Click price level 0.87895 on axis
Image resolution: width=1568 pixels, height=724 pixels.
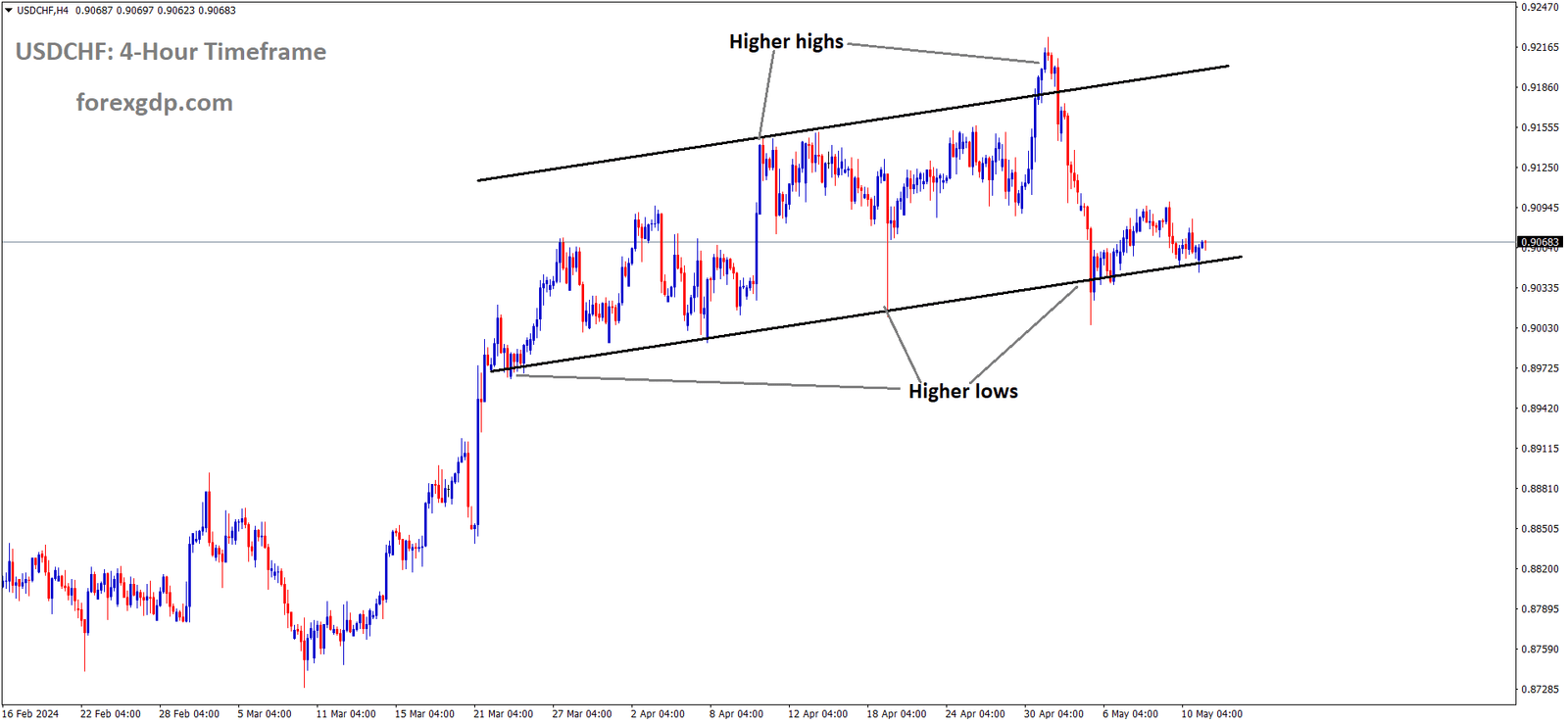[x=1540, y=609]
